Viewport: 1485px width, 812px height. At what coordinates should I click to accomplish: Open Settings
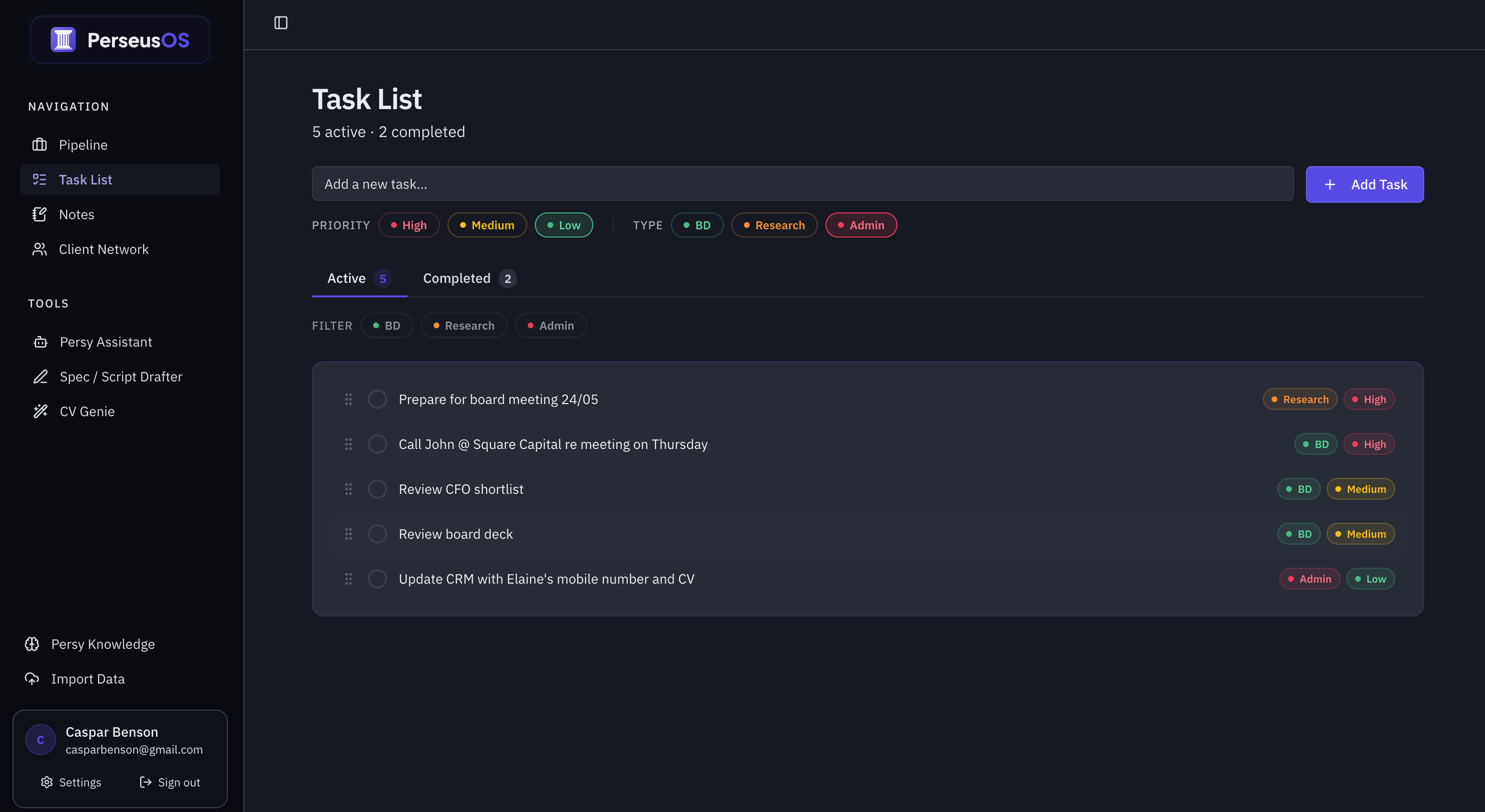(x=71, y=782)
